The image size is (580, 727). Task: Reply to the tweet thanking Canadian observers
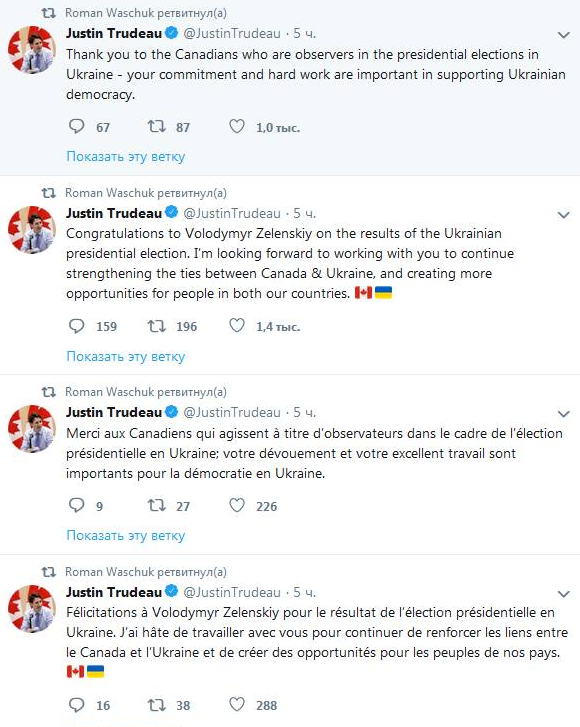(76, 127)
